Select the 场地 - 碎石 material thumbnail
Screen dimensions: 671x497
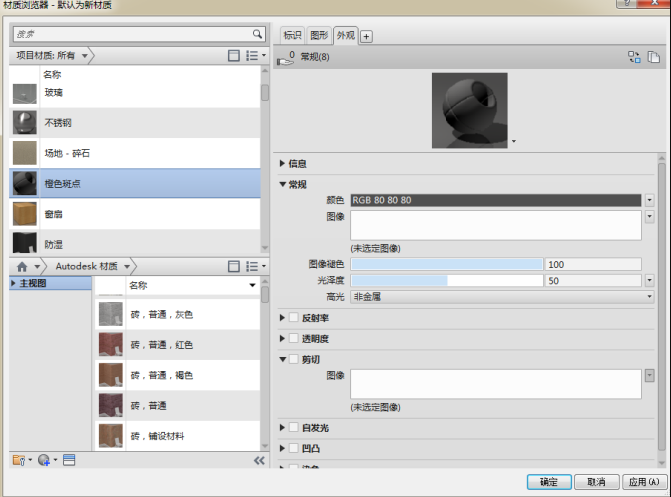(24, 153)
